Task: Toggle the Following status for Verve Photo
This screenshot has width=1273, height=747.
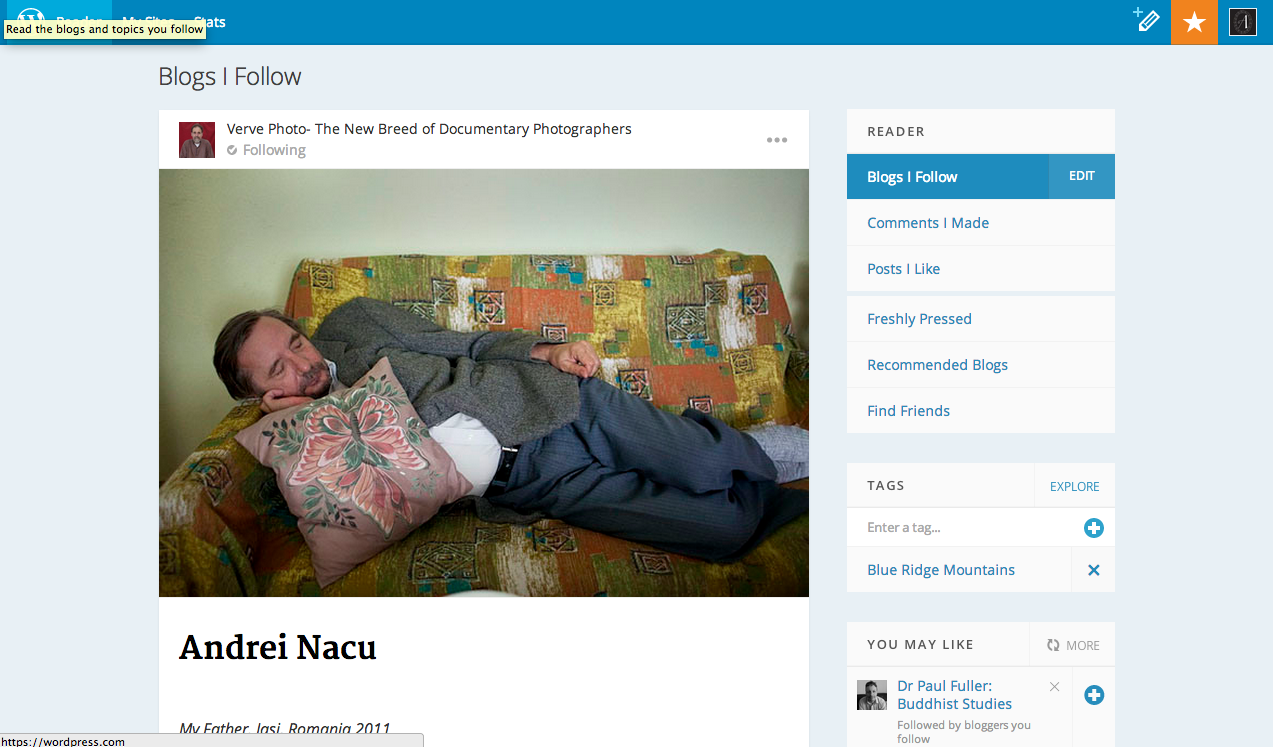Action: coord(267,150)
